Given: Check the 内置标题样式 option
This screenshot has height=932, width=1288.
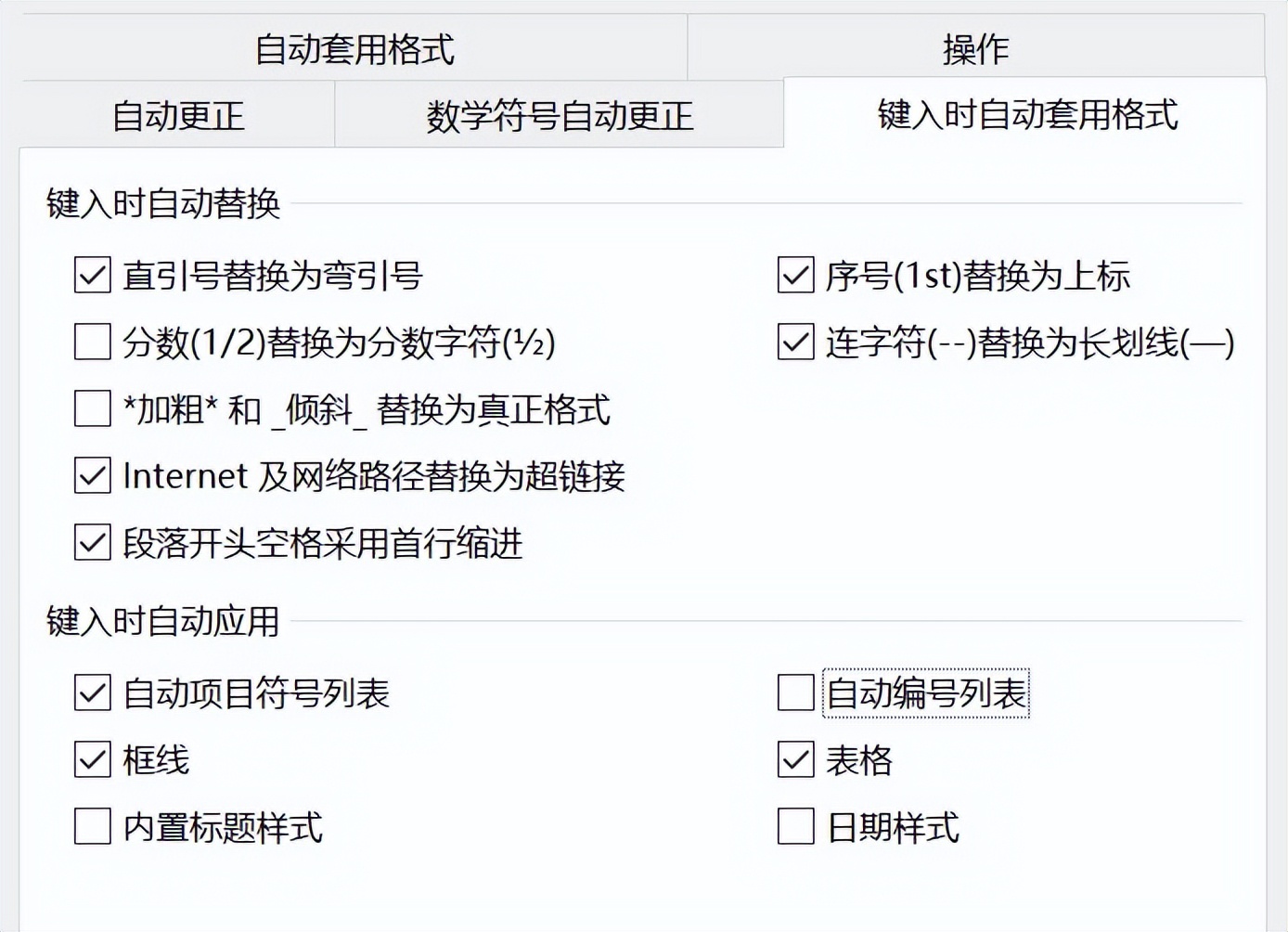Looking at the screenshot, I should tap(93, 827).
